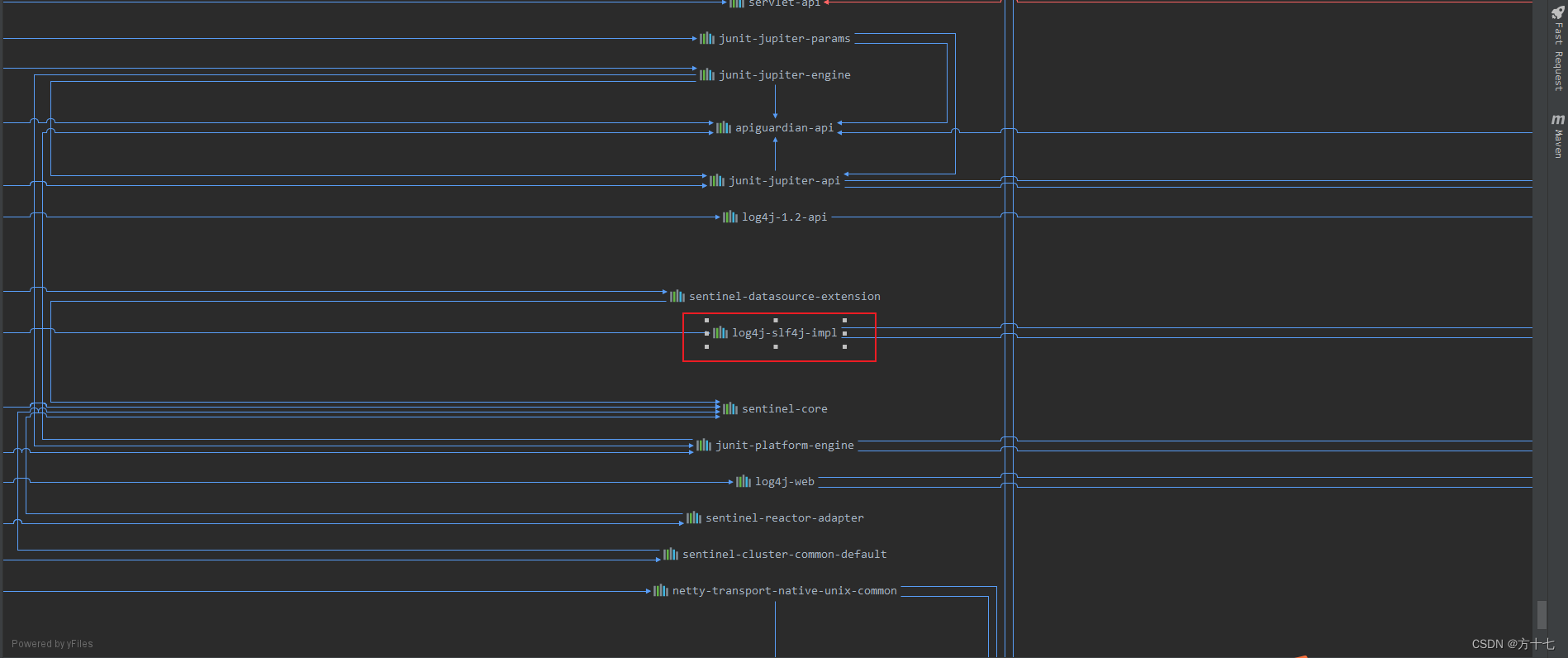Click the Maven 'm' sidebar icon
The image size is (1568, 658).
tap(1558, 120)
